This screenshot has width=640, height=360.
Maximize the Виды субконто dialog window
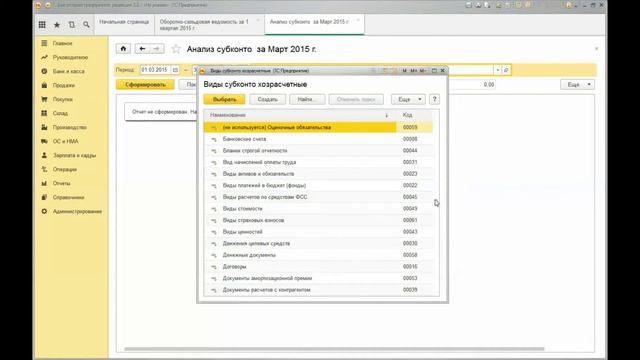pyautogui.click(x=434, y=71)
